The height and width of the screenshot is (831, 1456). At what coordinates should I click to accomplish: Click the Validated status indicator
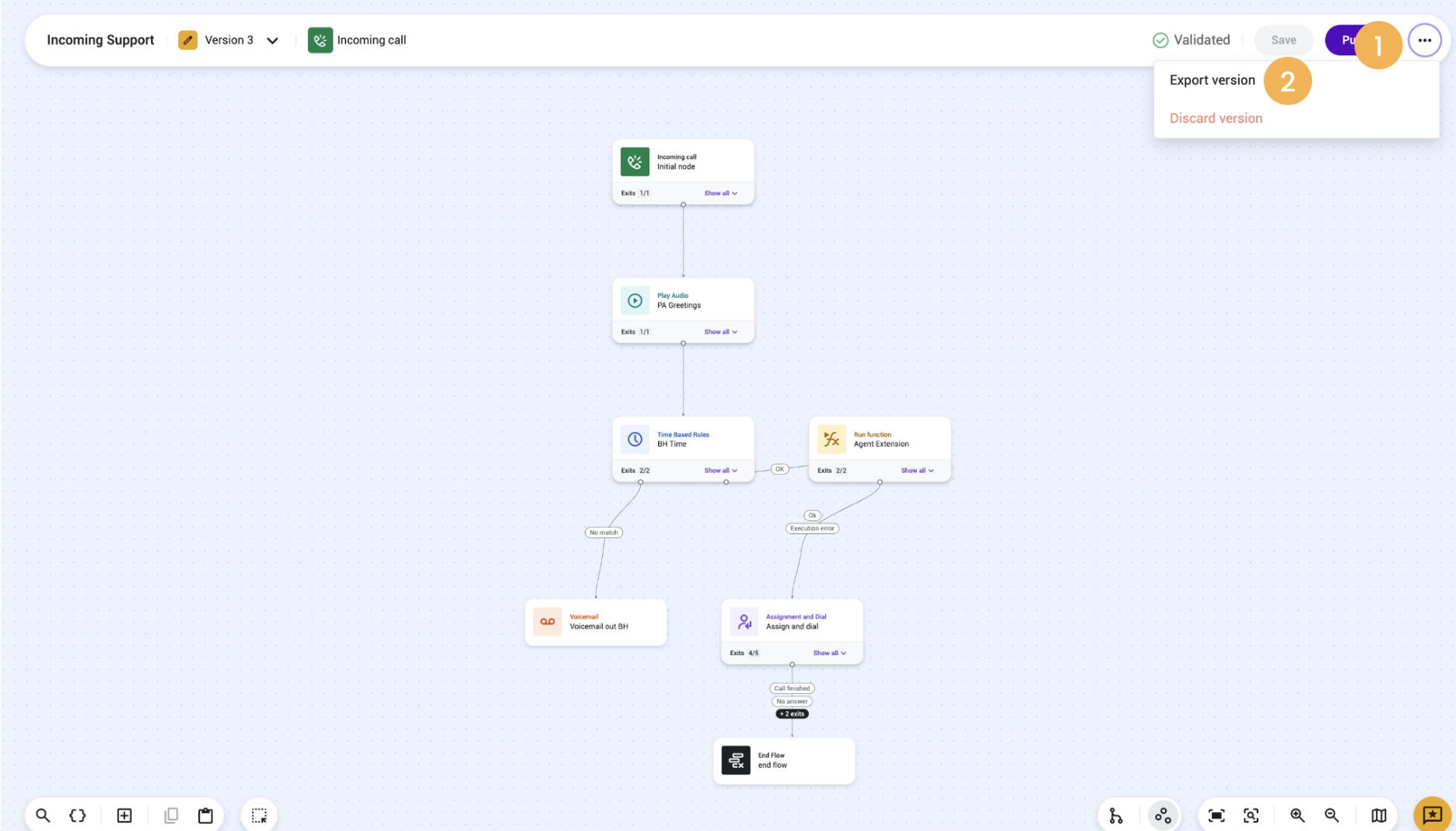1191,40
